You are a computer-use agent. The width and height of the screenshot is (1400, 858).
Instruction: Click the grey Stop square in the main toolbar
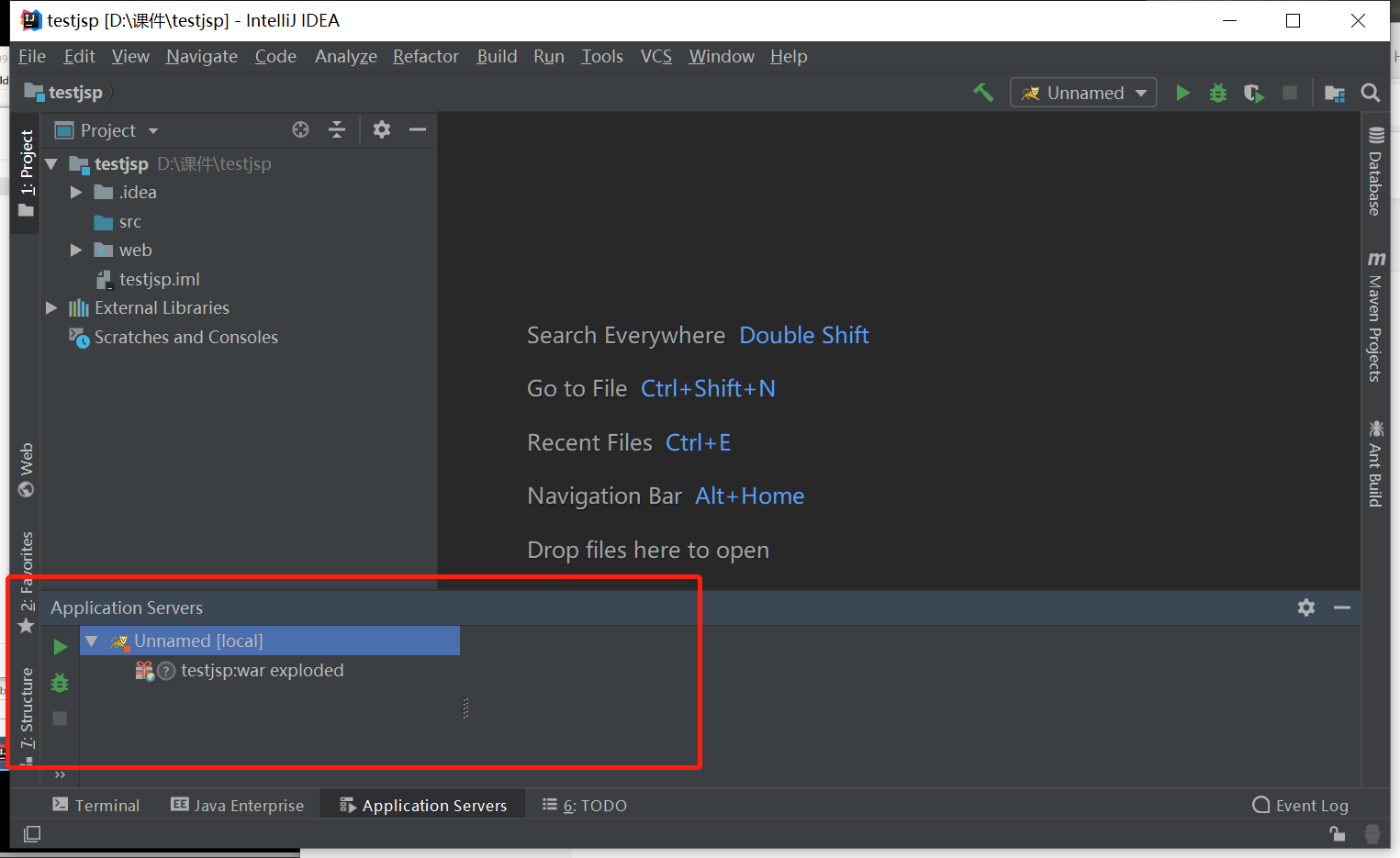pyautogui.click(x=1290, y=93)
